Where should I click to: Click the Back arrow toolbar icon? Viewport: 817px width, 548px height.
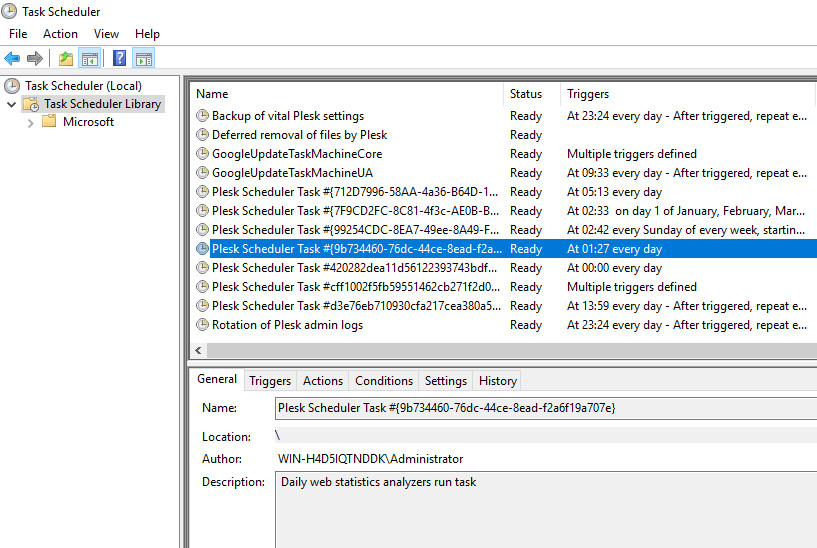coord(12,59)
